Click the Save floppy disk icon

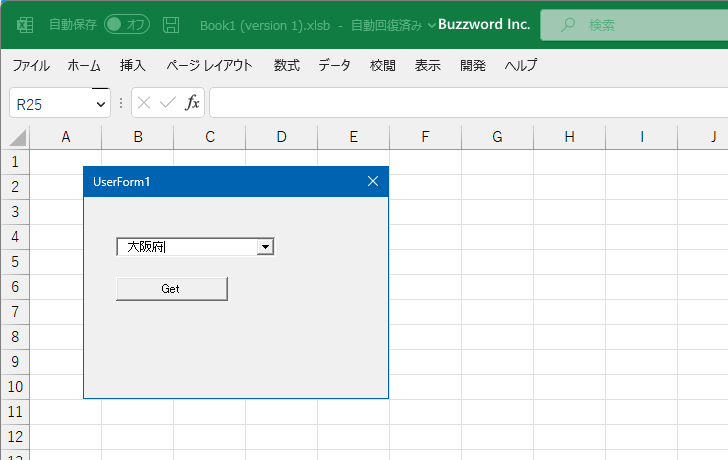pos(171,25)
